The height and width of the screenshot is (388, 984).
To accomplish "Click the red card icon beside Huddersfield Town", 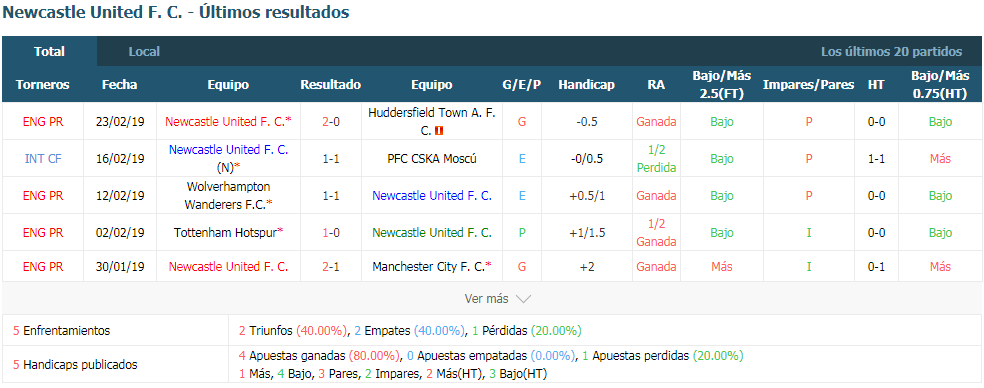I will (440, 131).
